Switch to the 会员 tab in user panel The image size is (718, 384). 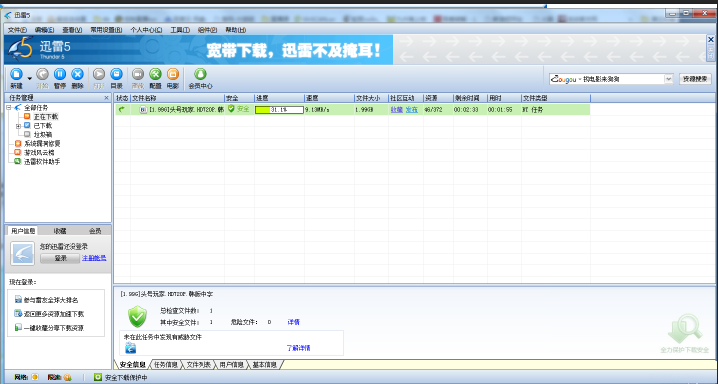tap(95, 231)
